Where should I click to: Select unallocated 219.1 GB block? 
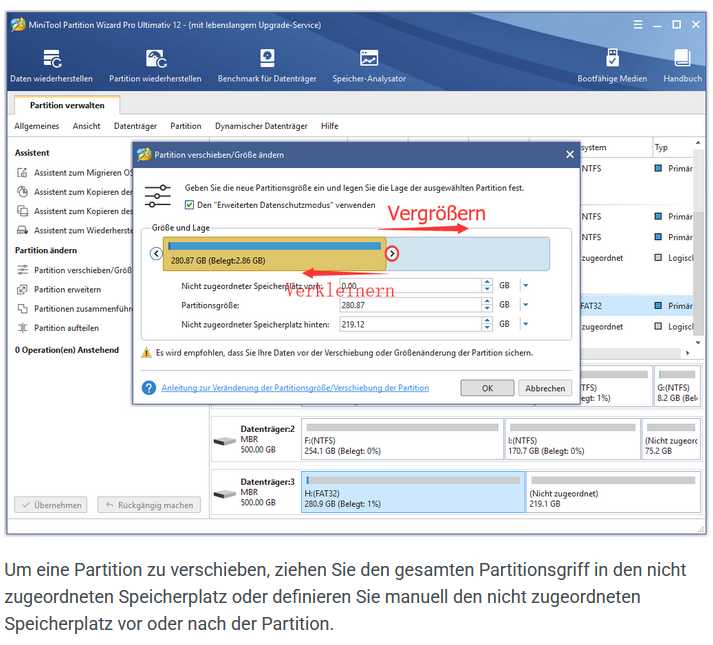point(613,492)
